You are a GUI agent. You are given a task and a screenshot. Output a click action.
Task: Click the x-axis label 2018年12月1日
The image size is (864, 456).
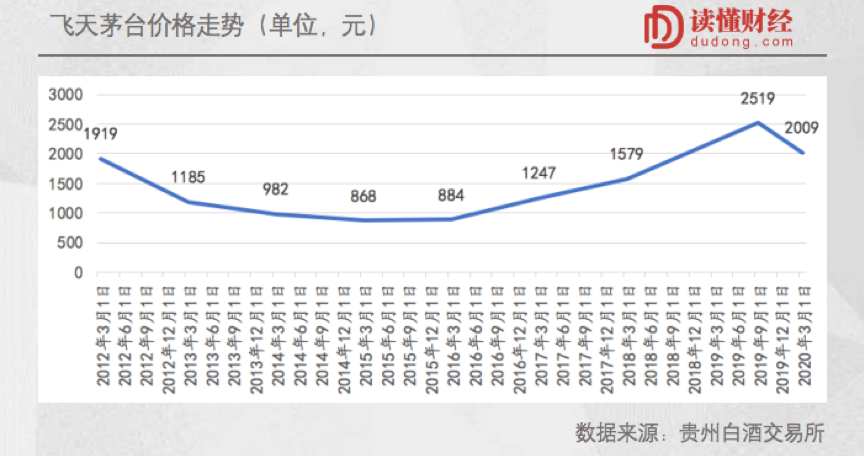point(695,340)
